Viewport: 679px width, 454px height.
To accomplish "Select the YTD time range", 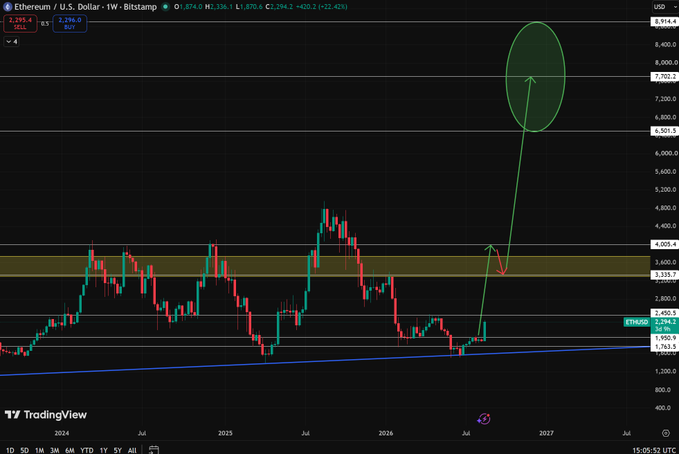I will [x=87, y=451].
